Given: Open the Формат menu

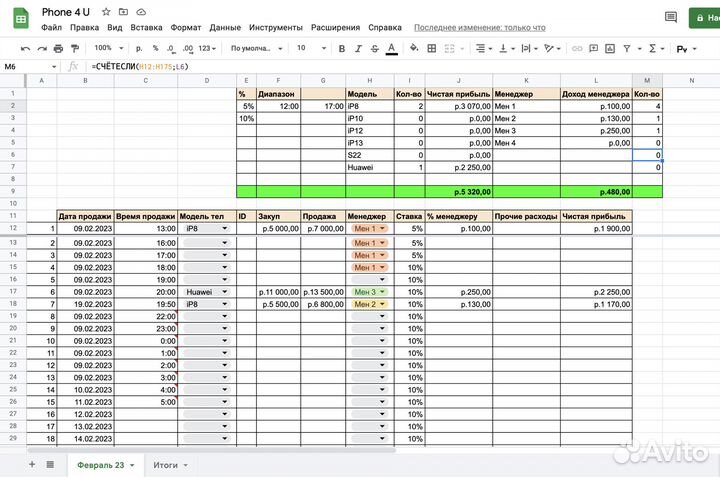Looking at the screenshot, I should [186, 28].
